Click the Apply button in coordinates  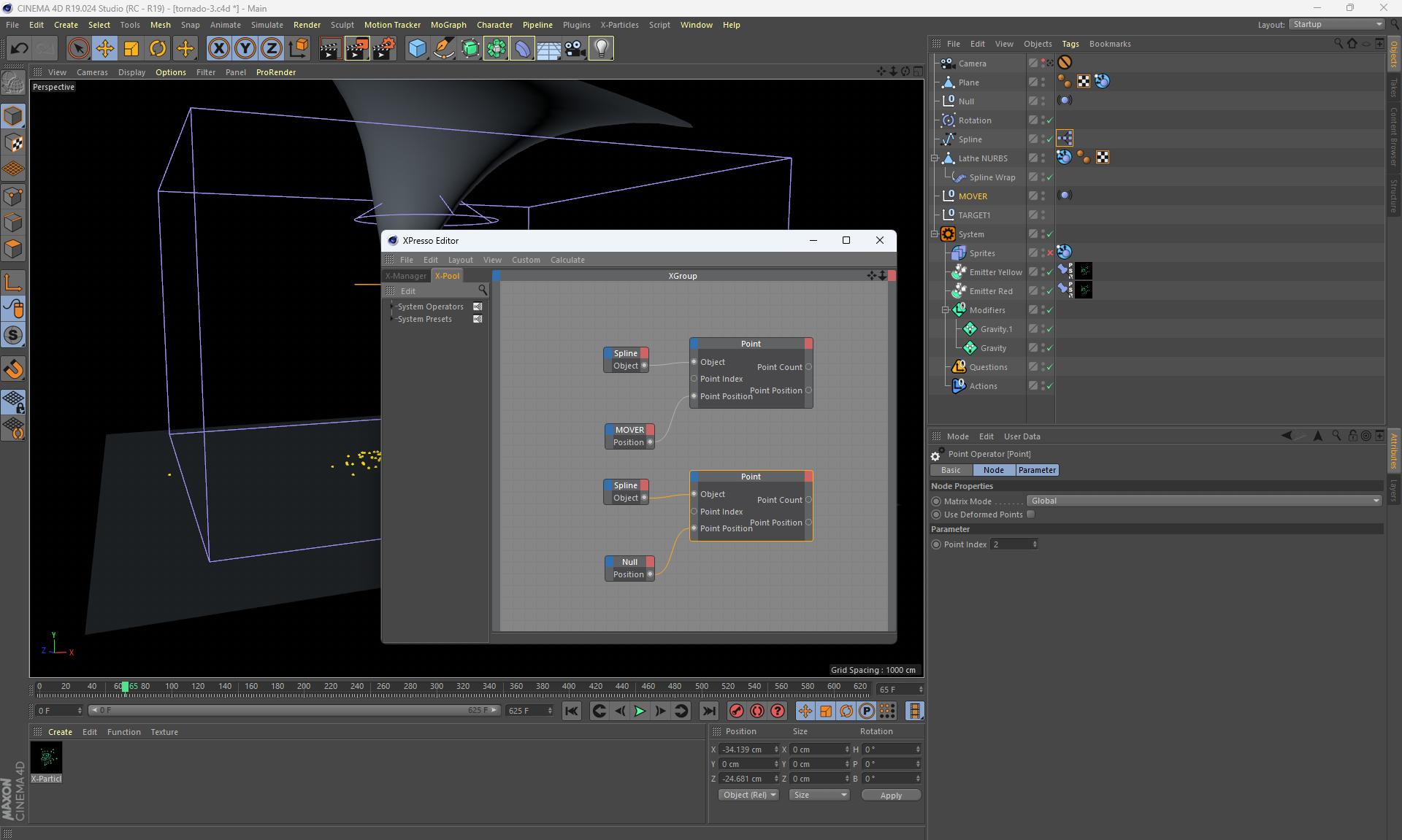890,795
